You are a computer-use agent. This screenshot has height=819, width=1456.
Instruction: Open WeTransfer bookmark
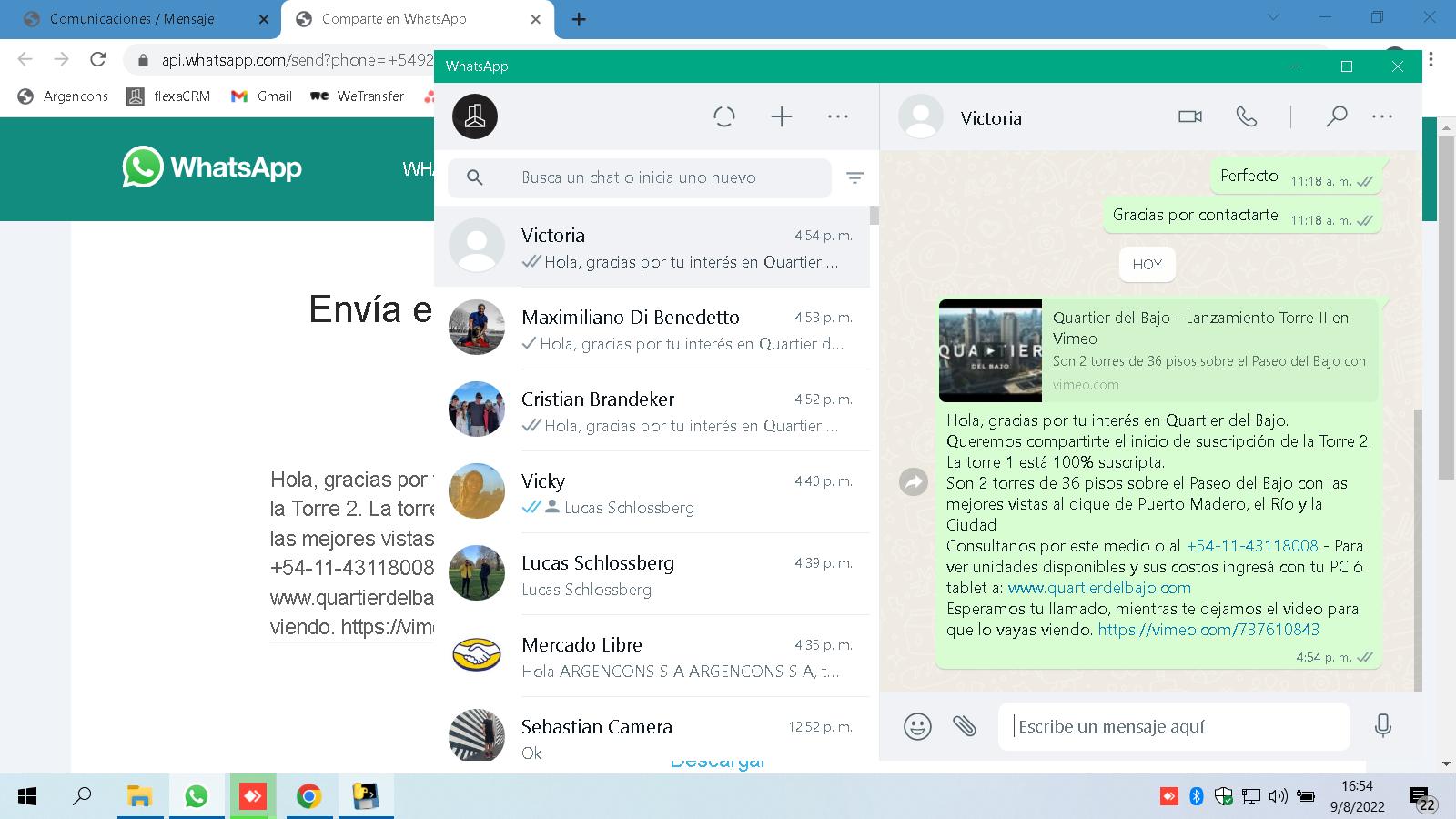pyautogui.click(x=358, y=96)
